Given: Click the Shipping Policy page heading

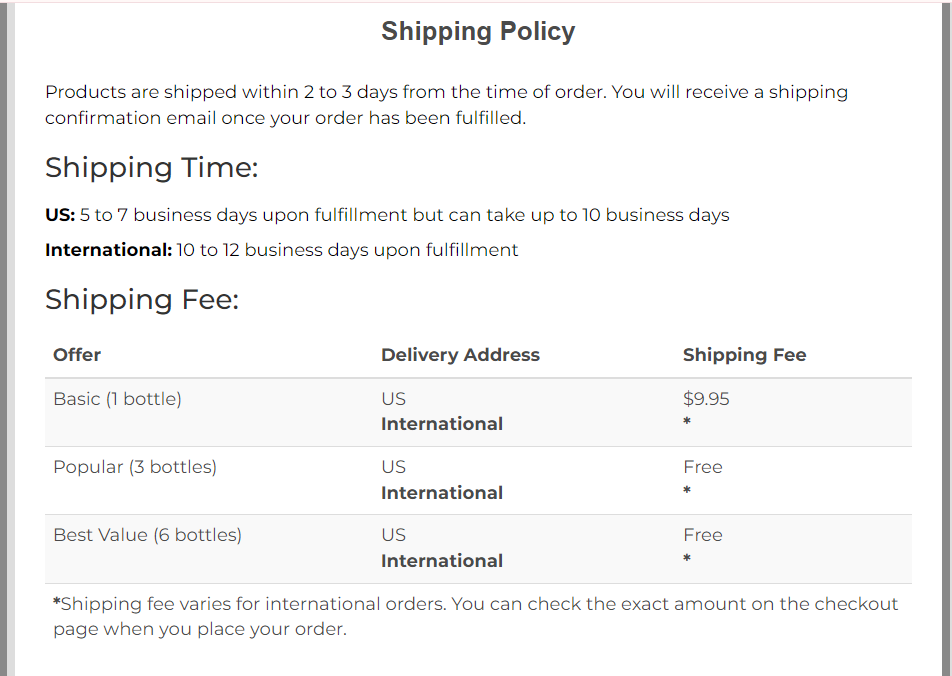Looking at the screenshot, I should (478, 32).
